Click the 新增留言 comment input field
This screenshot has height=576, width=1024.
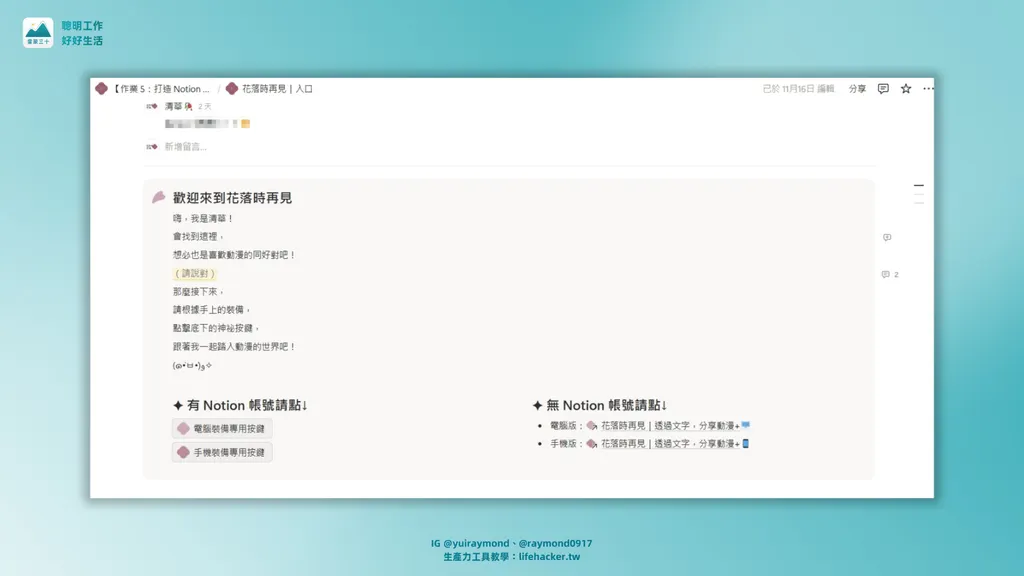pyautogui.click(x=186, y=147)
